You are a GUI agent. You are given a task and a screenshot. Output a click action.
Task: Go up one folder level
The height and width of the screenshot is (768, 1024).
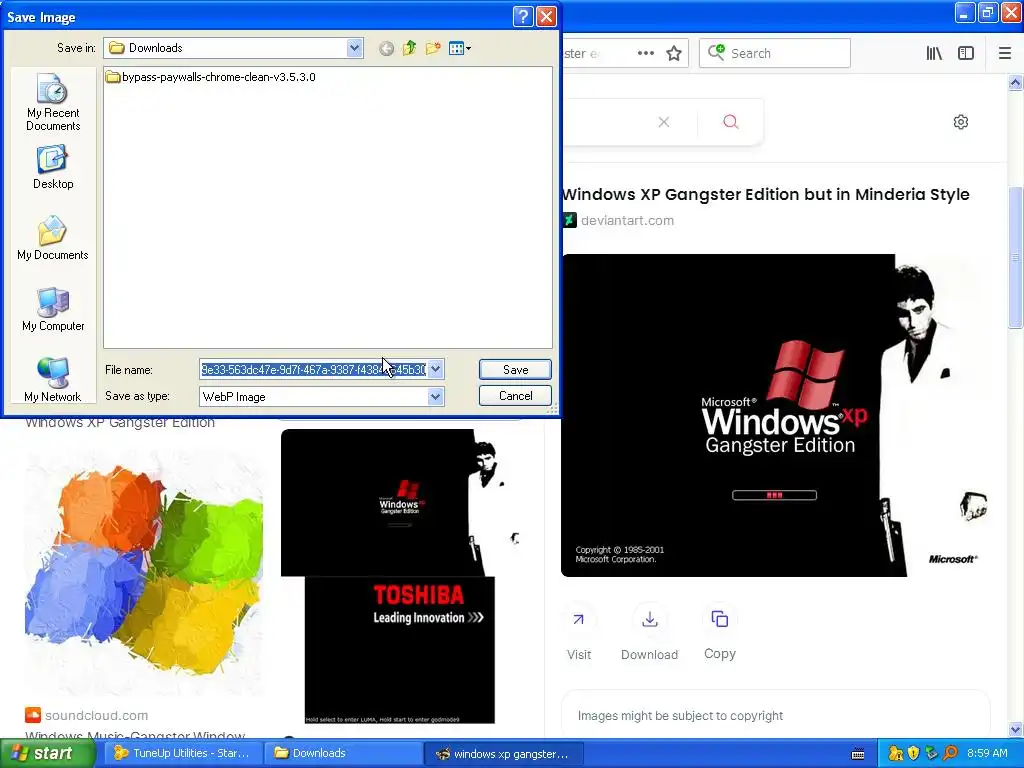[x=409, y=48]
